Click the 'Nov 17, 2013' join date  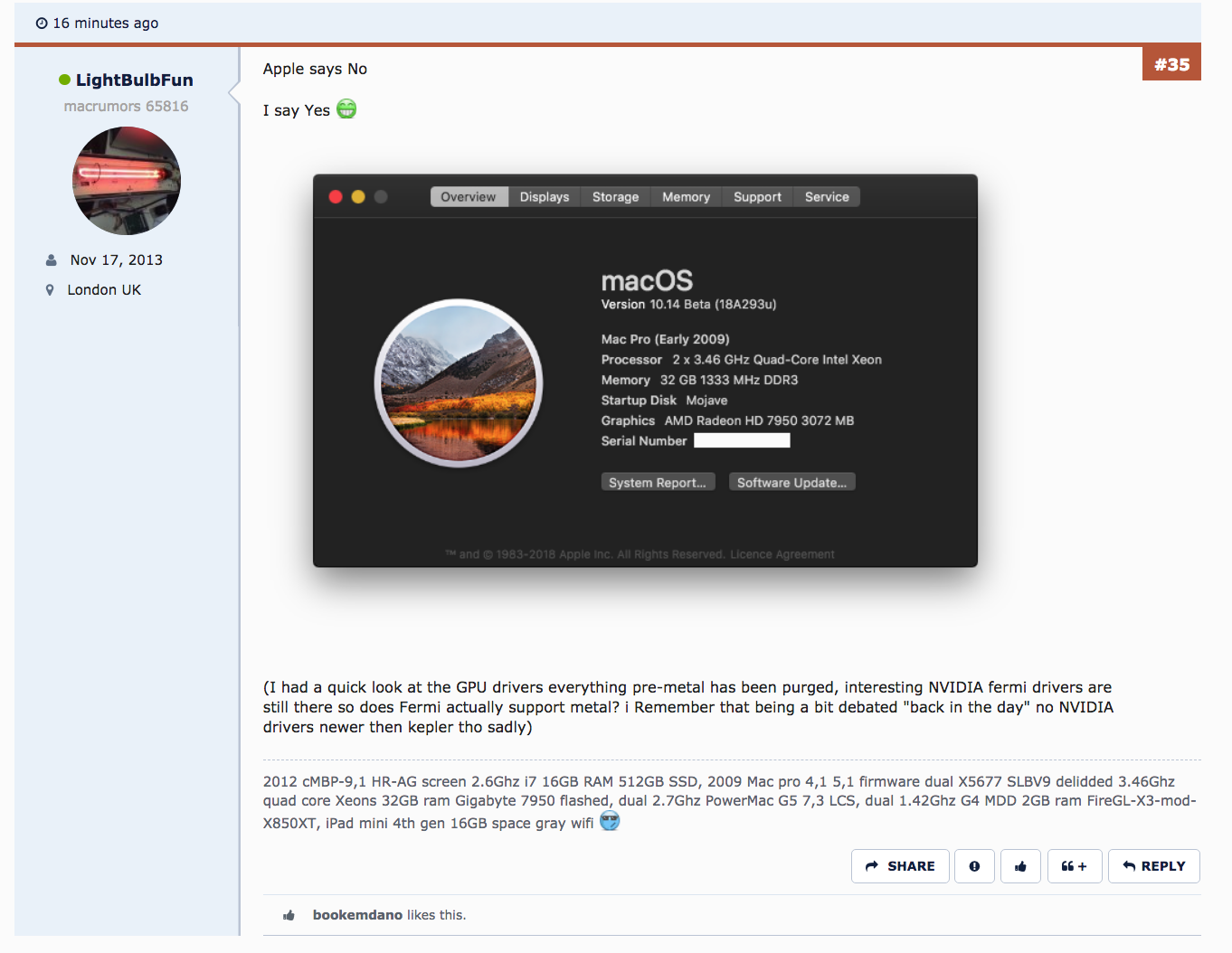click(x=117, y=260)
